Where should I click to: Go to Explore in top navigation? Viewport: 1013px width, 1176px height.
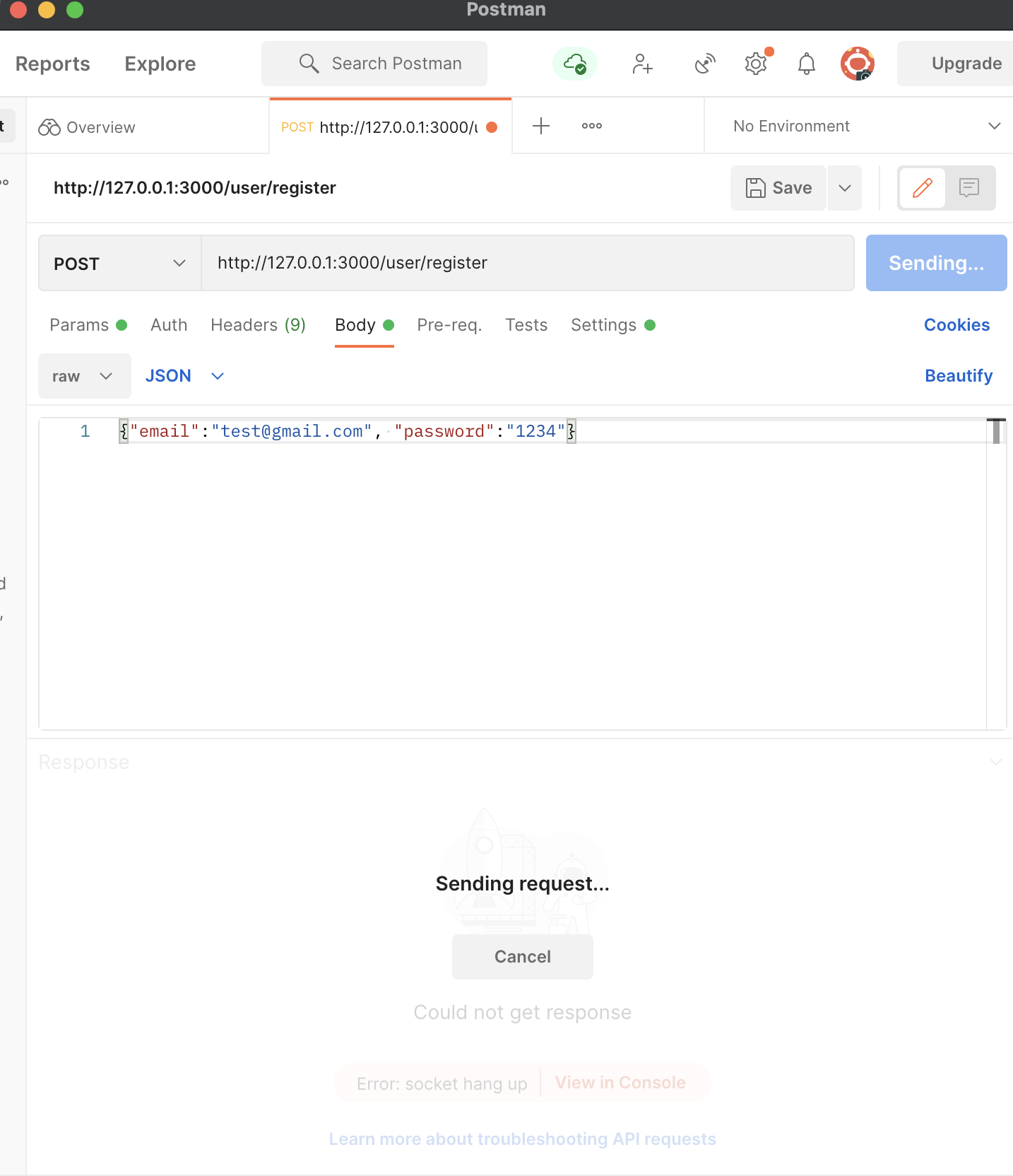160,64
